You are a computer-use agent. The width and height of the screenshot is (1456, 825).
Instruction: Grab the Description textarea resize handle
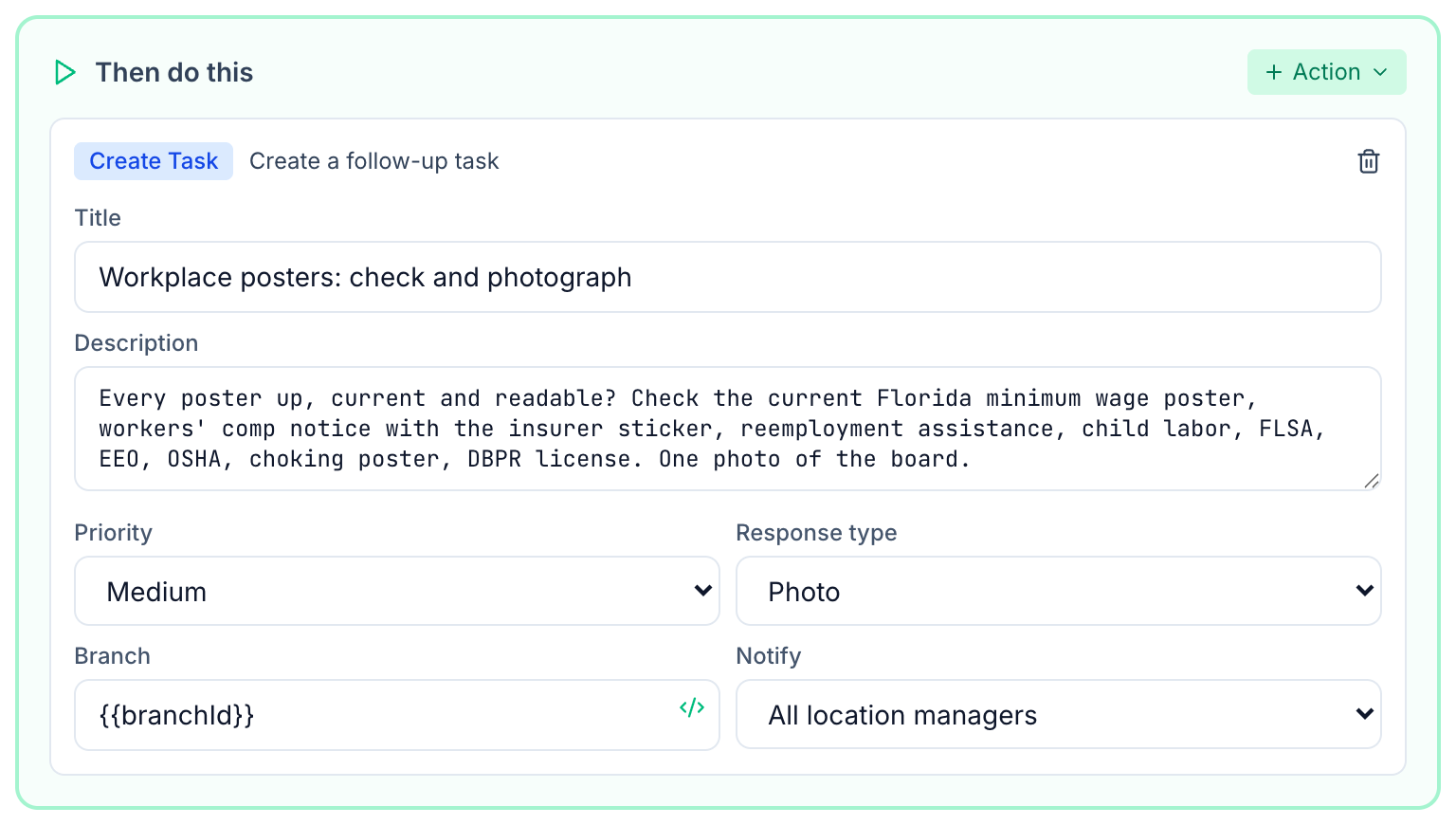(x=1371, y=481)
